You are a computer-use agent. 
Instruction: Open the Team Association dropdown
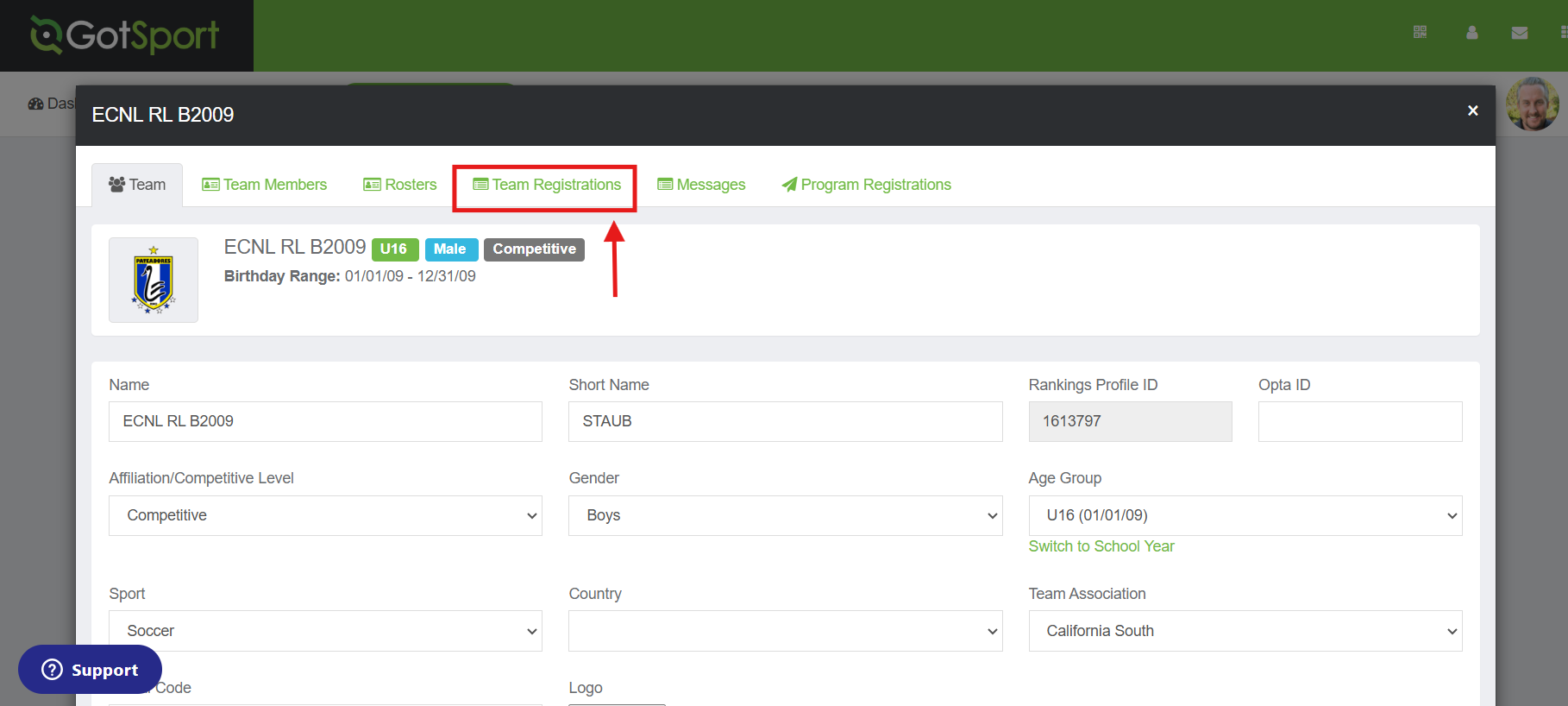click(1245, 631)
